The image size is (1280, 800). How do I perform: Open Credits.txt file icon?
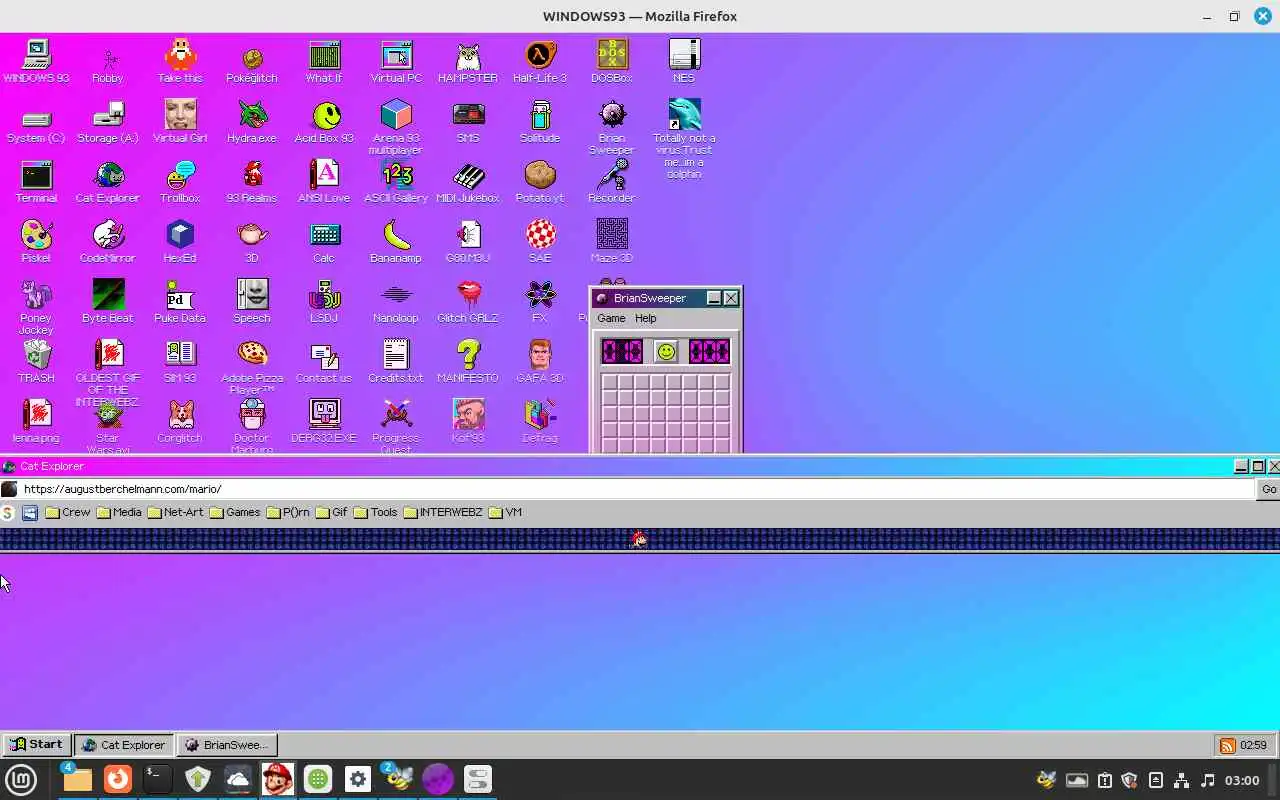pyautogui.click(x=396, y=362)
